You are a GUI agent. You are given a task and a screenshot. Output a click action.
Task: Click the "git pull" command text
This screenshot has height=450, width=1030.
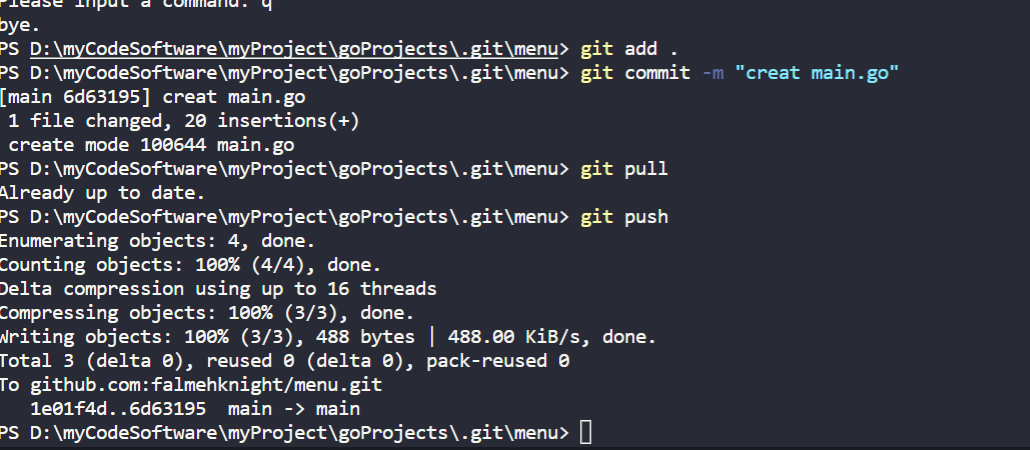(624, 169)
